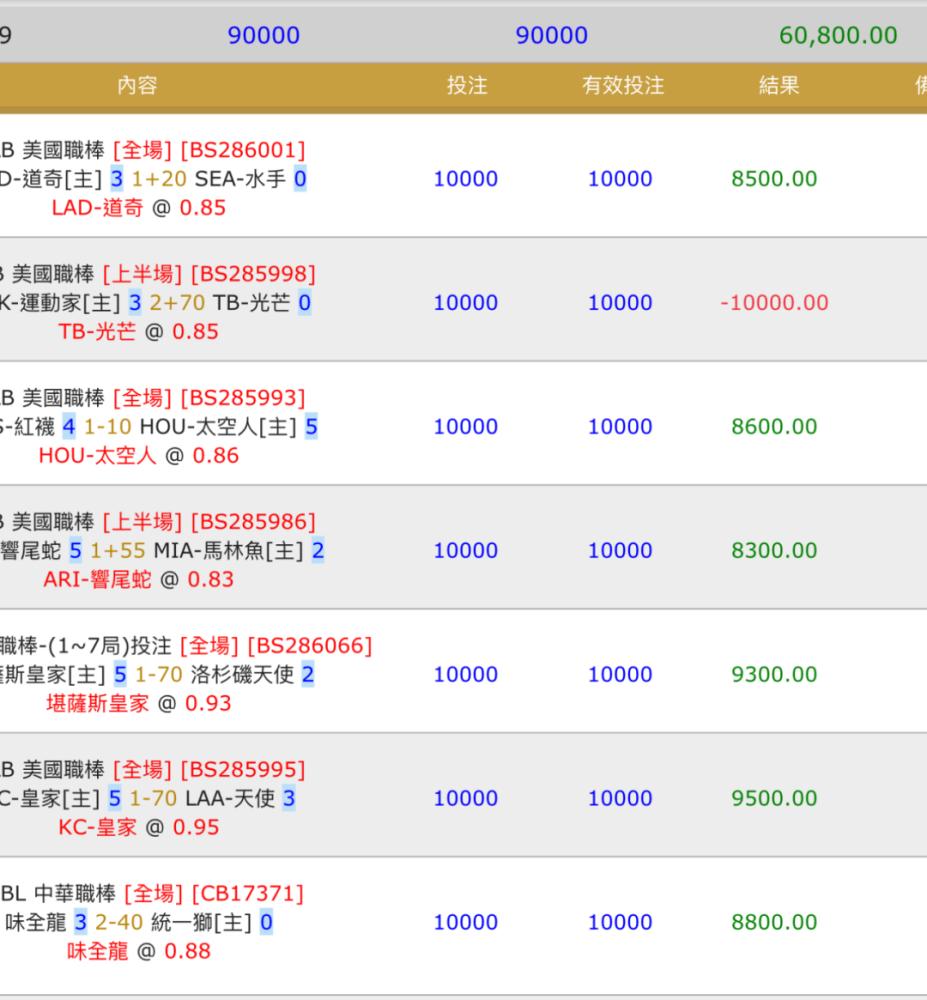Click 統一獅[主] team name
This screenshot has width=927, height=1000.
[201, 922]
